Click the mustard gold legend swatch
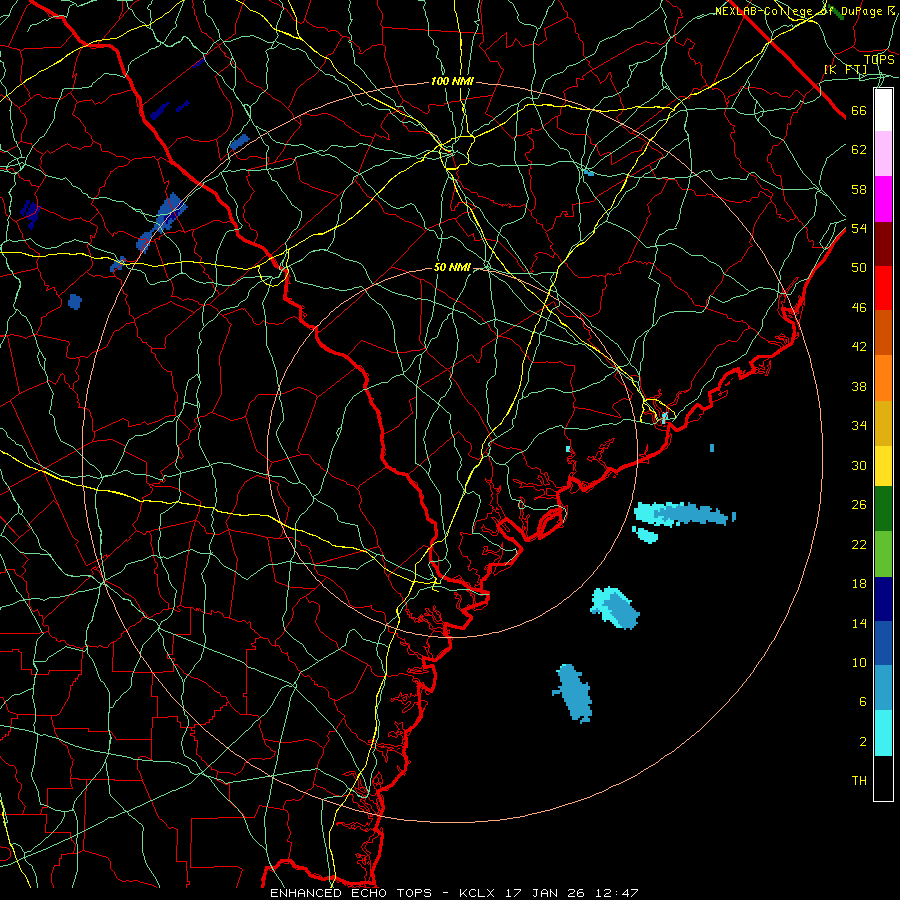 [x=883, y=423]
